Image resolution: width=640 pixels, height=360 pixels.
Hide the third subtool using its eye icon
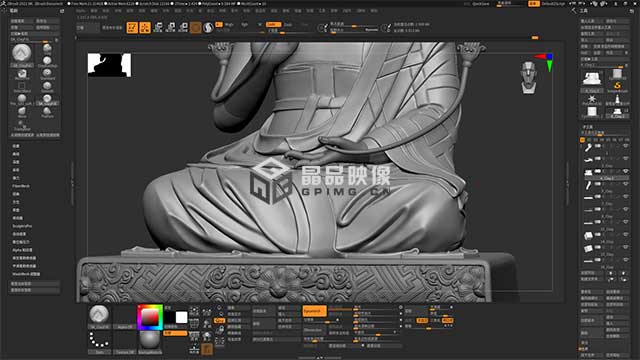click(x=625, y=171)
